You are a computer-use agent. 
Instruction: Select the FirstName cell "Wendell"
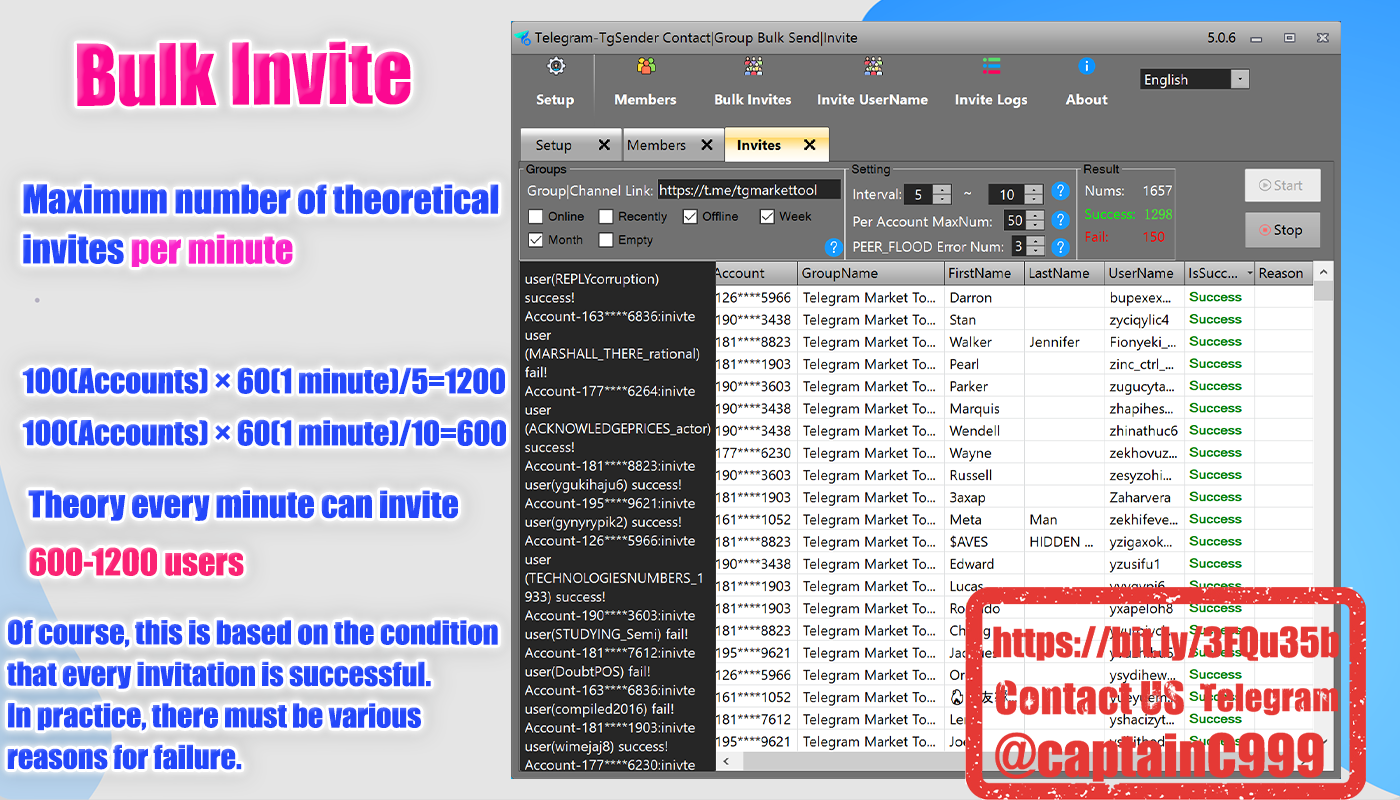click(x=985, y=431)
